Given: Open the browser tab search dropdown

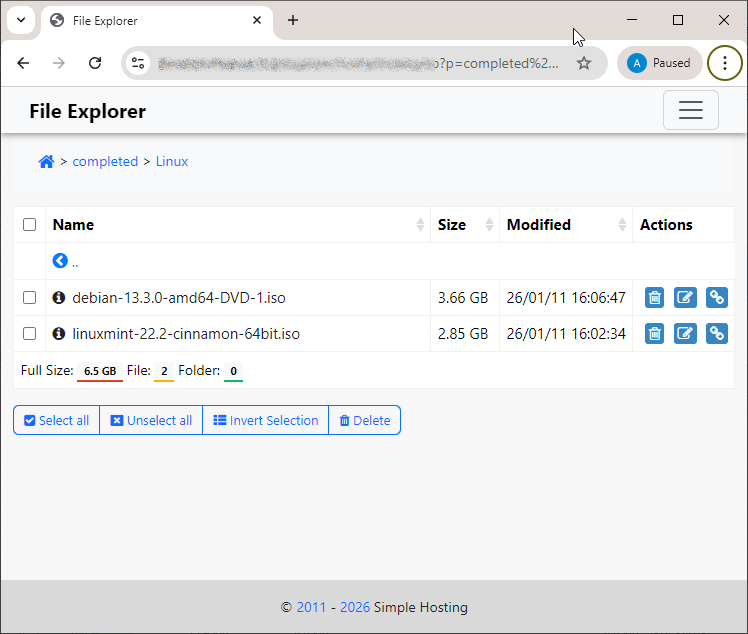Looking at the screenshot, I should [20, 20].
